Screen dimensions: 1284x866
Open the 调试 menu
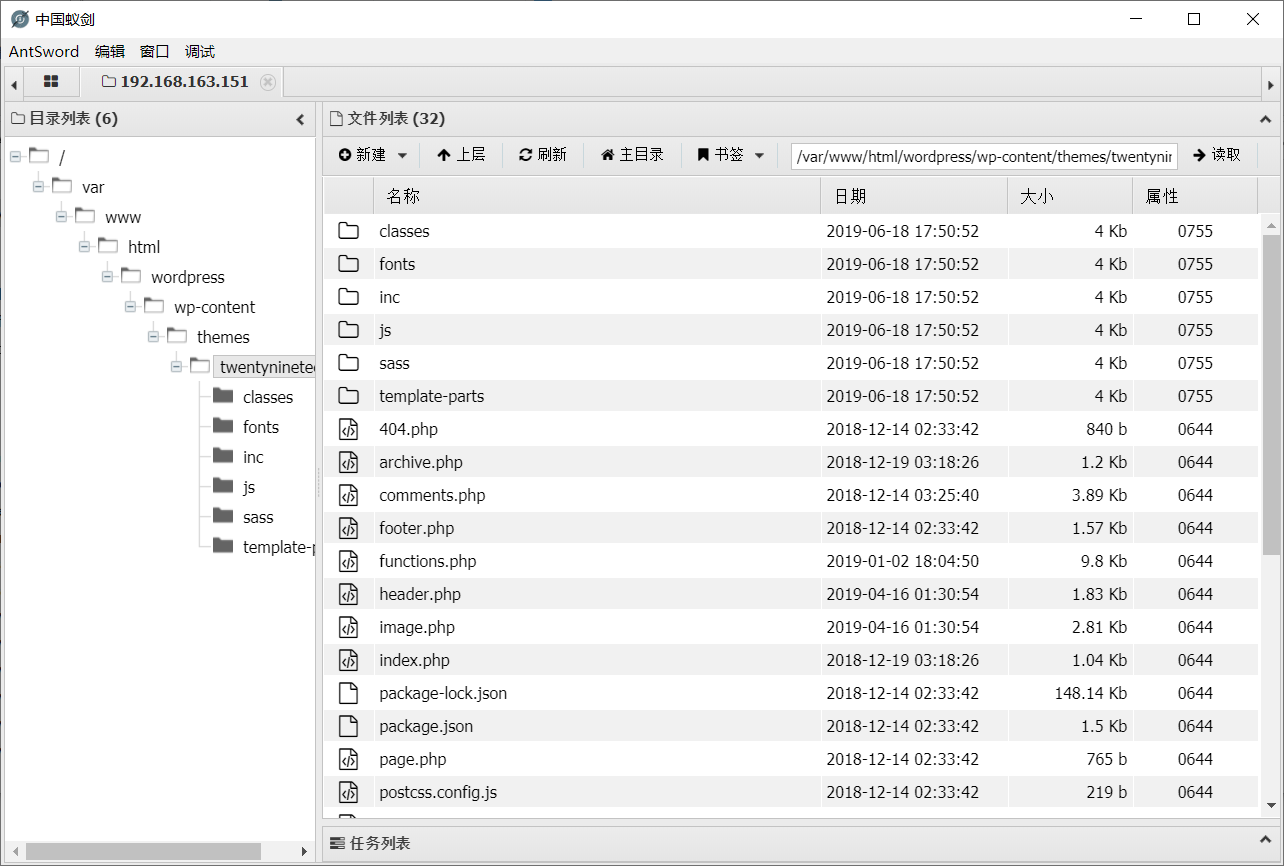pyautogui.click(x=200, y=52)
